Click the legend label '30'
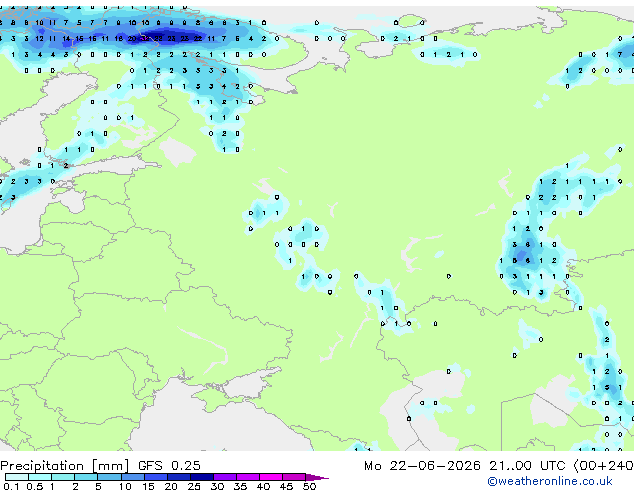 pos(217,486)
